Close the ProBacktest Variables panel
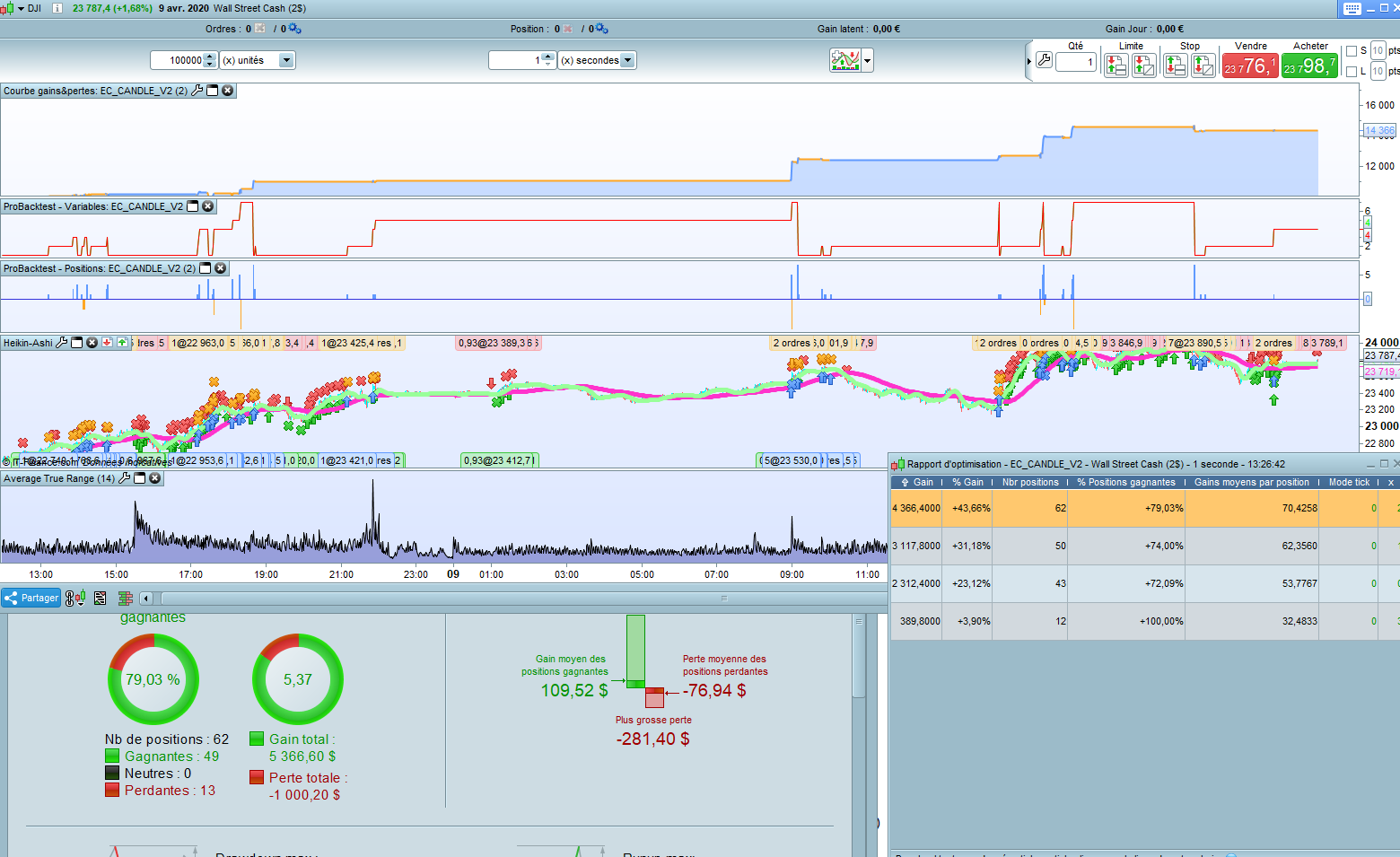 point(208,206)
